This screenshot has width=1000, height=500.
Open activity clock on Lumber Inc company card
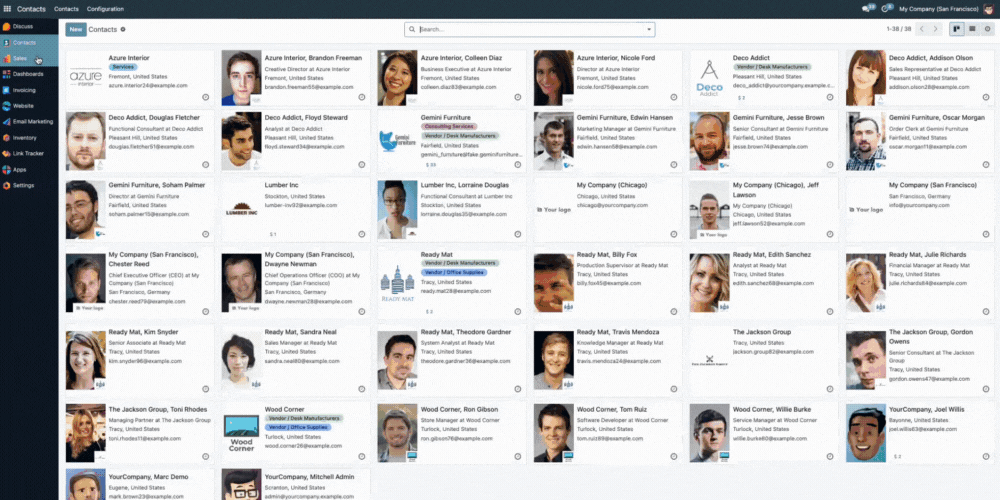(362, 234)
